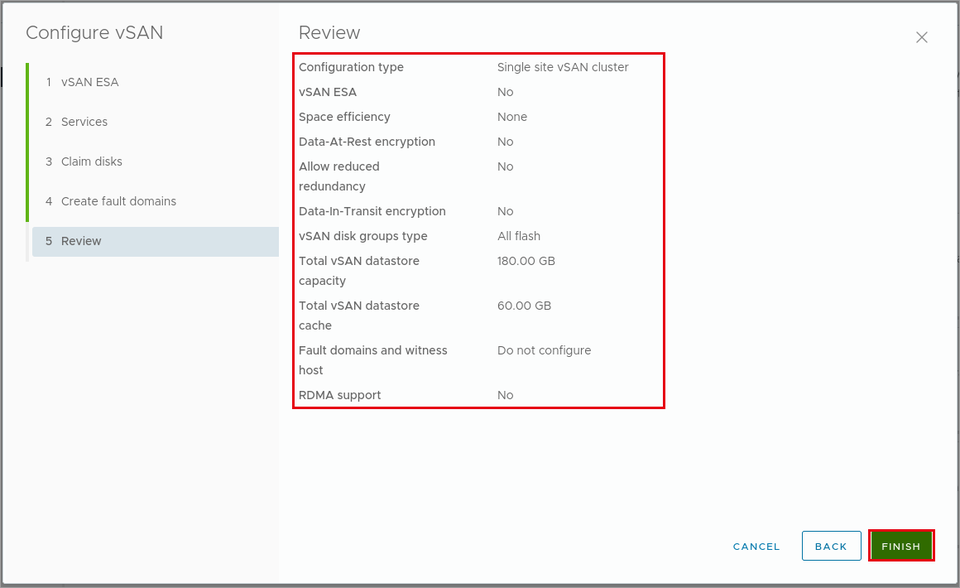Click the 'No' value for Data-At-Rest encryption
Image resolution: width=960 pixels, height=588 pixels.
coord(505,141)
